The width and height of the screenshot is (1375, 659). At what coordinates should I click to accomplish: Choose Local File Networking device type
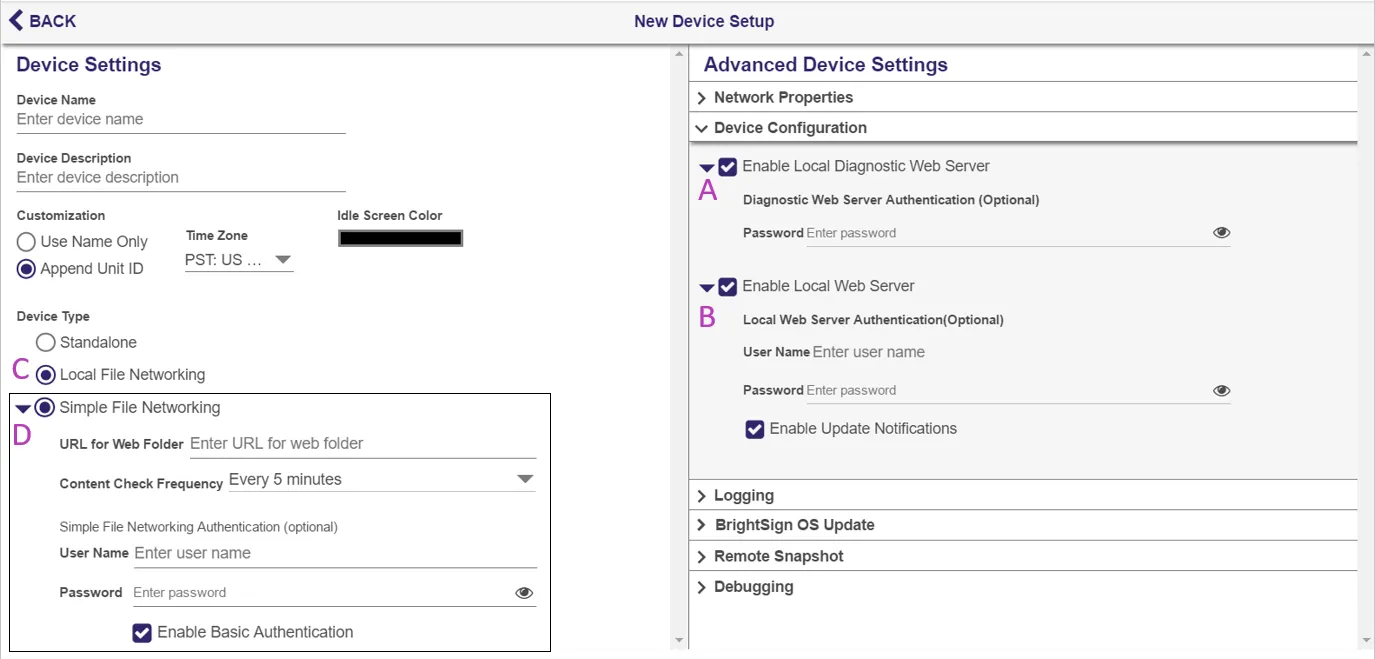pyautogui.click(x=45, y=375)
